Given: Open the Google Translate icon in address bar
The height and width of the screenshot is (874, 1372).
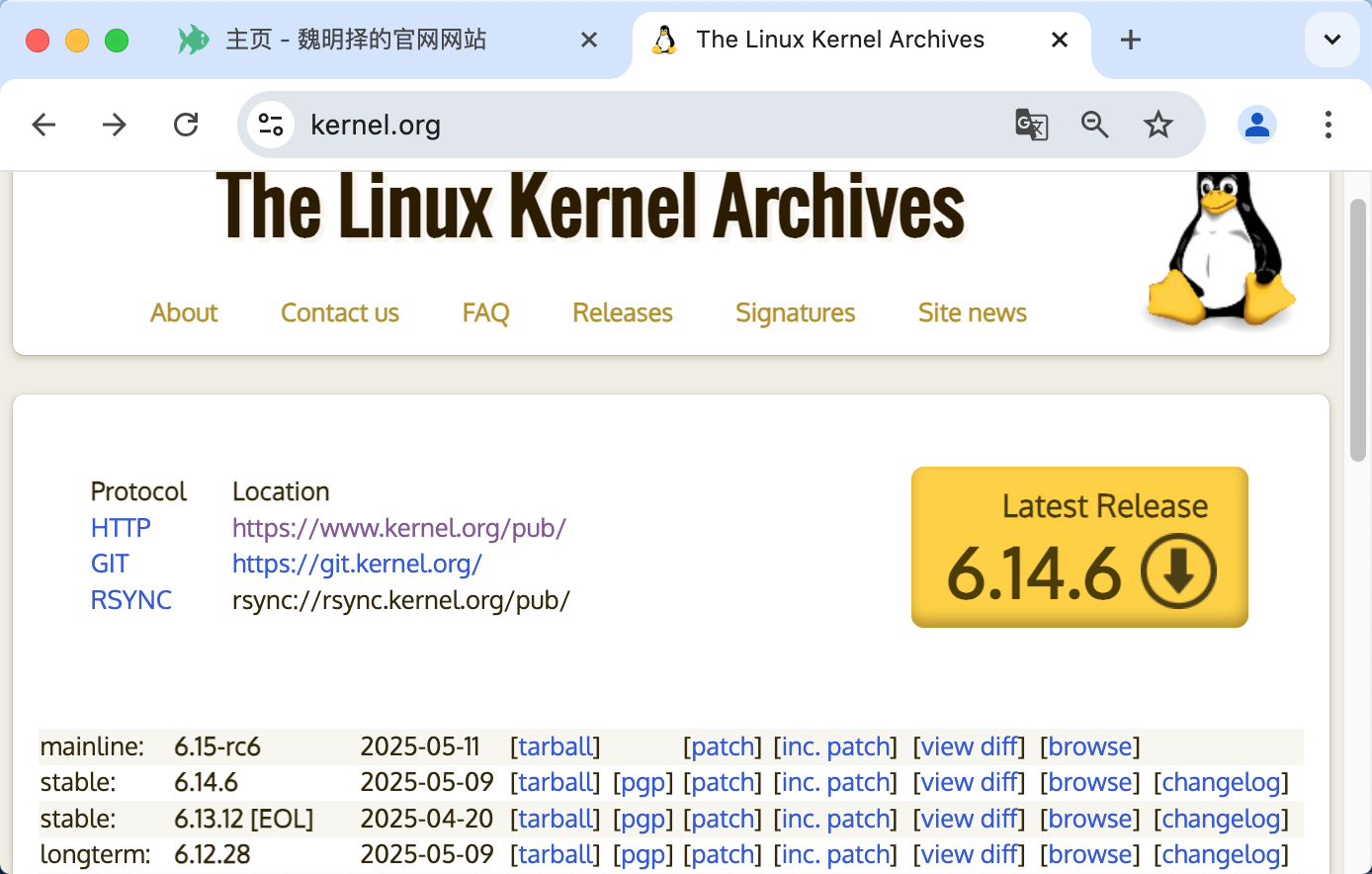Looking at the screenshot, I should (1031, 125).
